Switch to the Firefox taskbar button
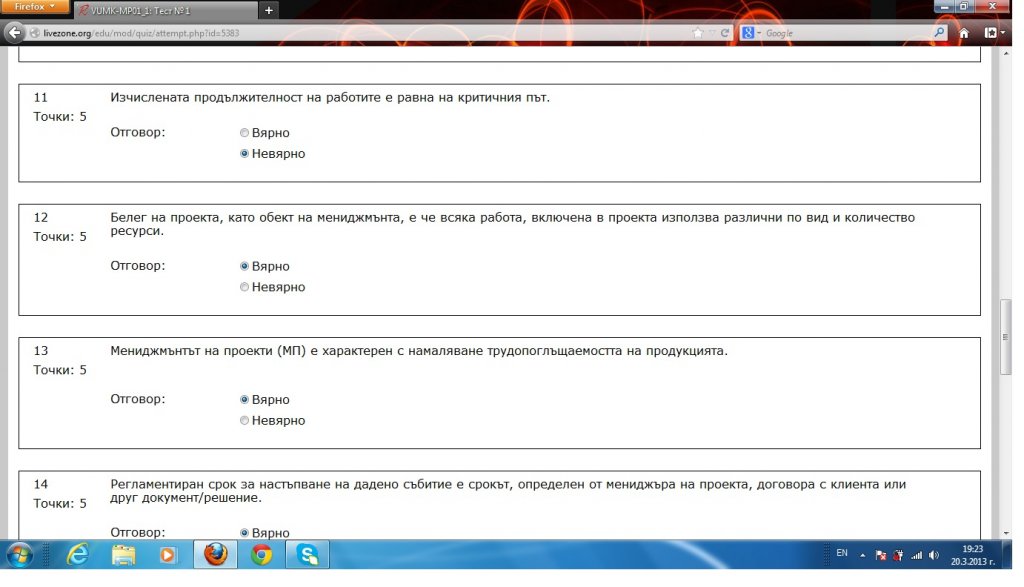This screenshot has width=1024, height=587. (x=216, y=554)
